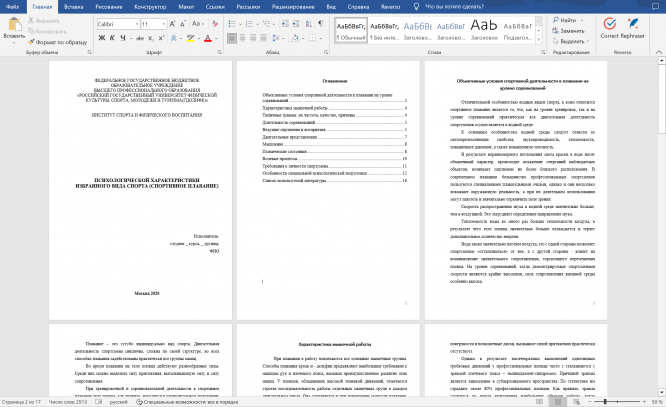
Task: Switch to web layout view in status bar
Action: [x=576, y=401]
